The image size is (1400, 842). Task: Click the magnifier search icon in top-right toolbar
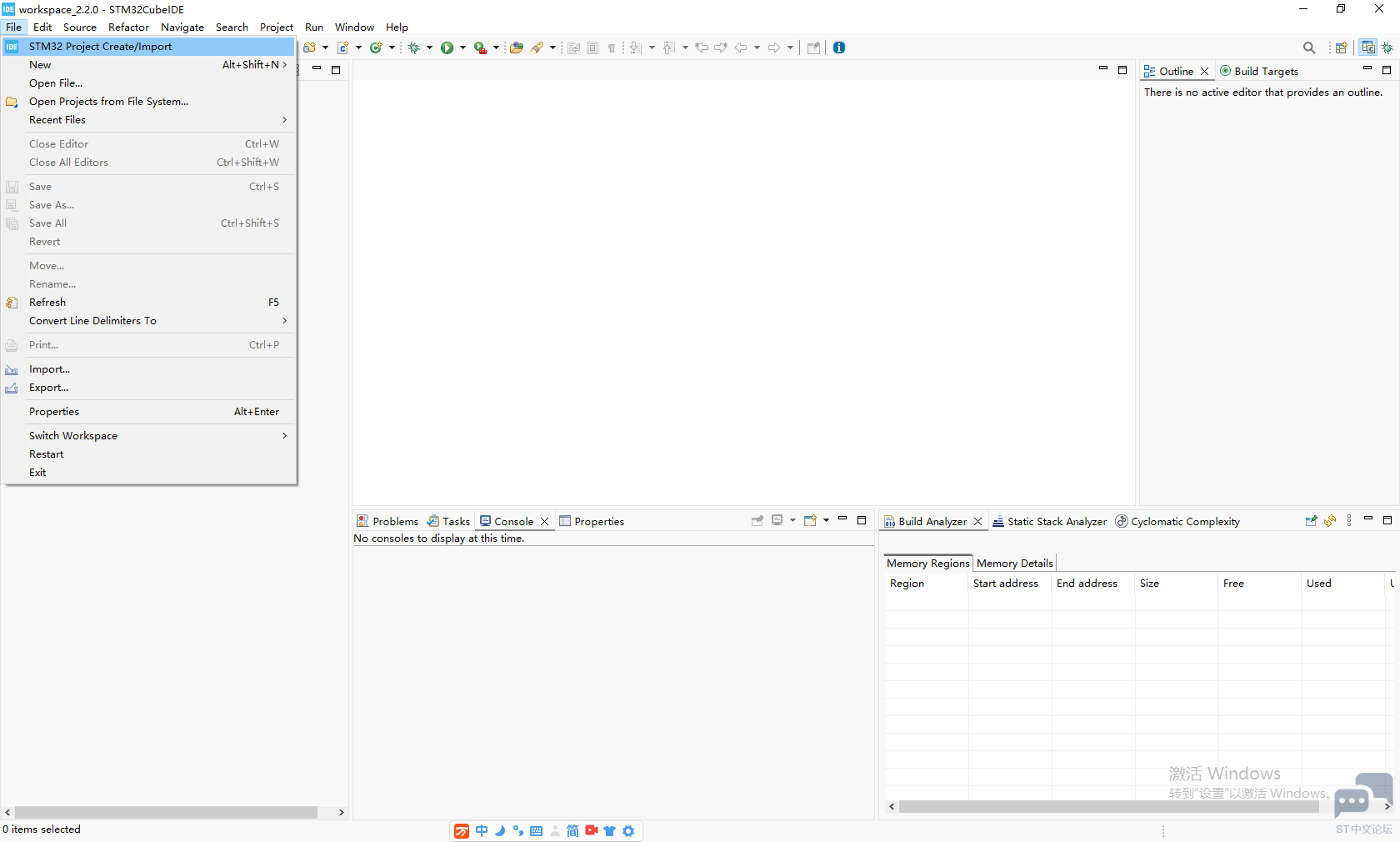pos(1309,48)
